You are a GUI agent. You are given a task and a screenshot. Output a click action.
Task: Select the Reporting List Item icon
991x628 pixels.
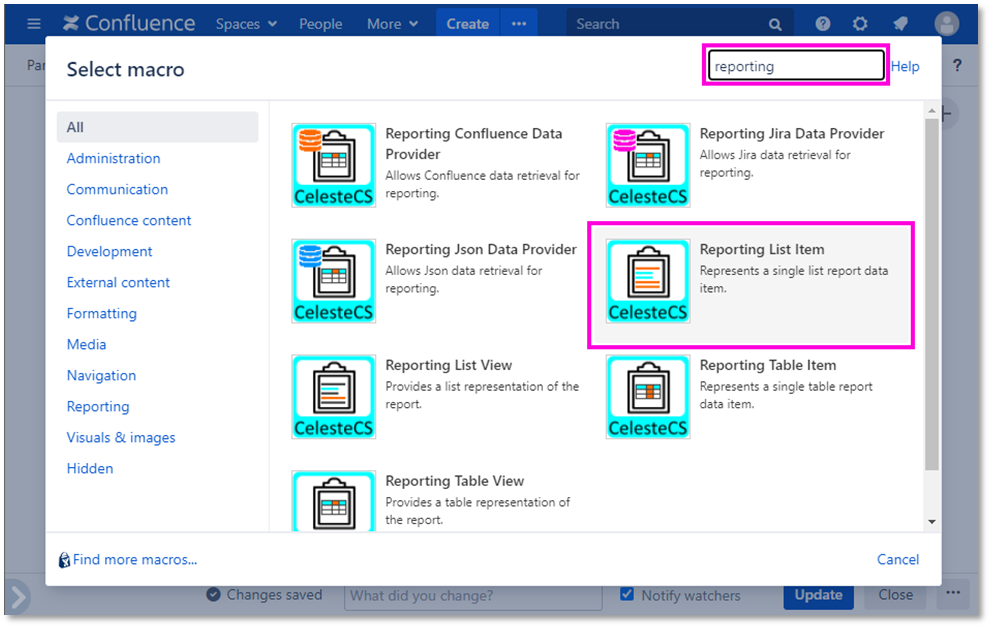pyautogui.click(x=648, y=281)
